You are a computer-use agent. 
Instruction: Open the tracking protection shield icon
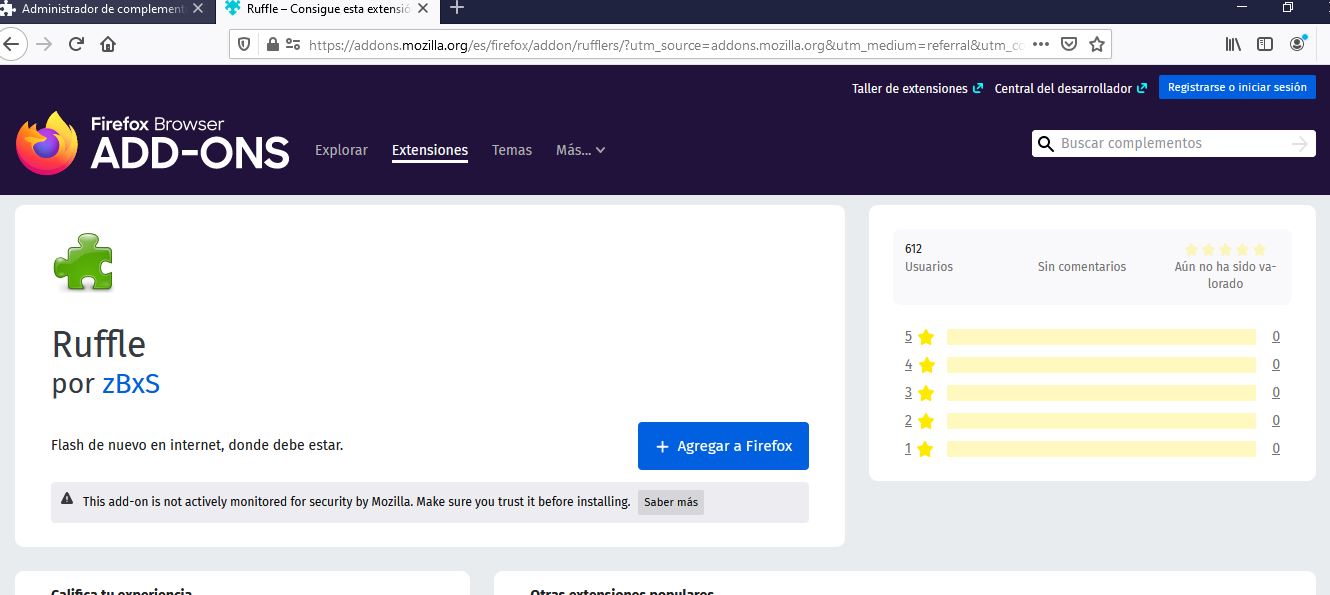click(x=245, y=44)
